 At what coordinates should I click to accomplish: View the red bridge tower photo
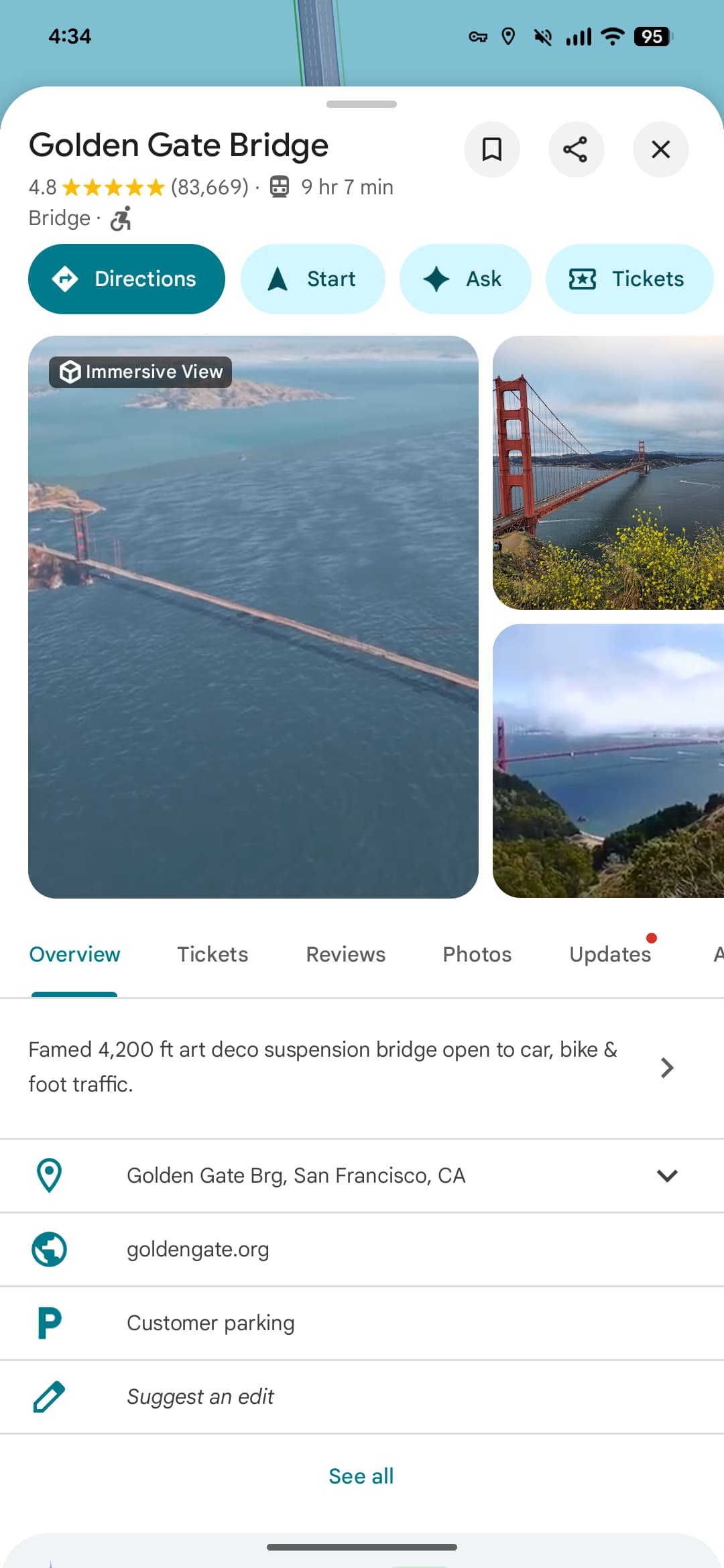tap(608, 472)
